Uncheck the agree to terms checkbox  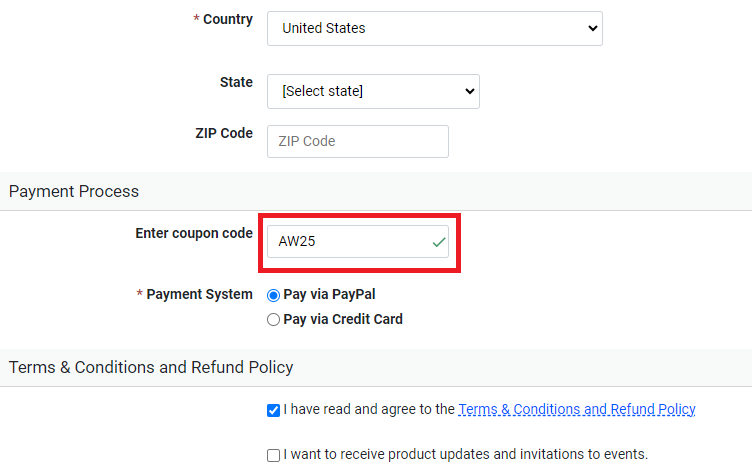[274, 410]
